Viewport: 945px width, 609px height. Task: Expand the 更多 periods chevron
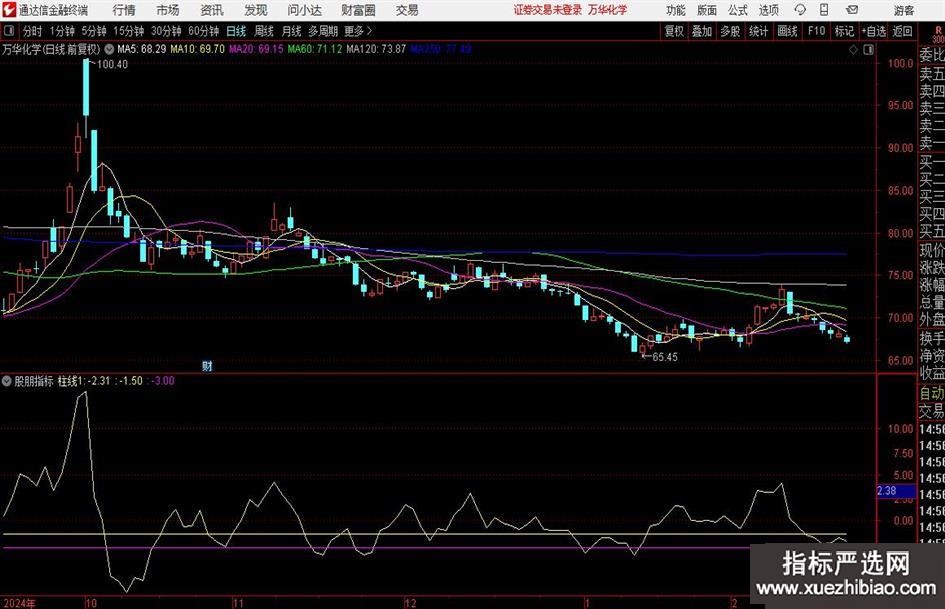point(369,31)
